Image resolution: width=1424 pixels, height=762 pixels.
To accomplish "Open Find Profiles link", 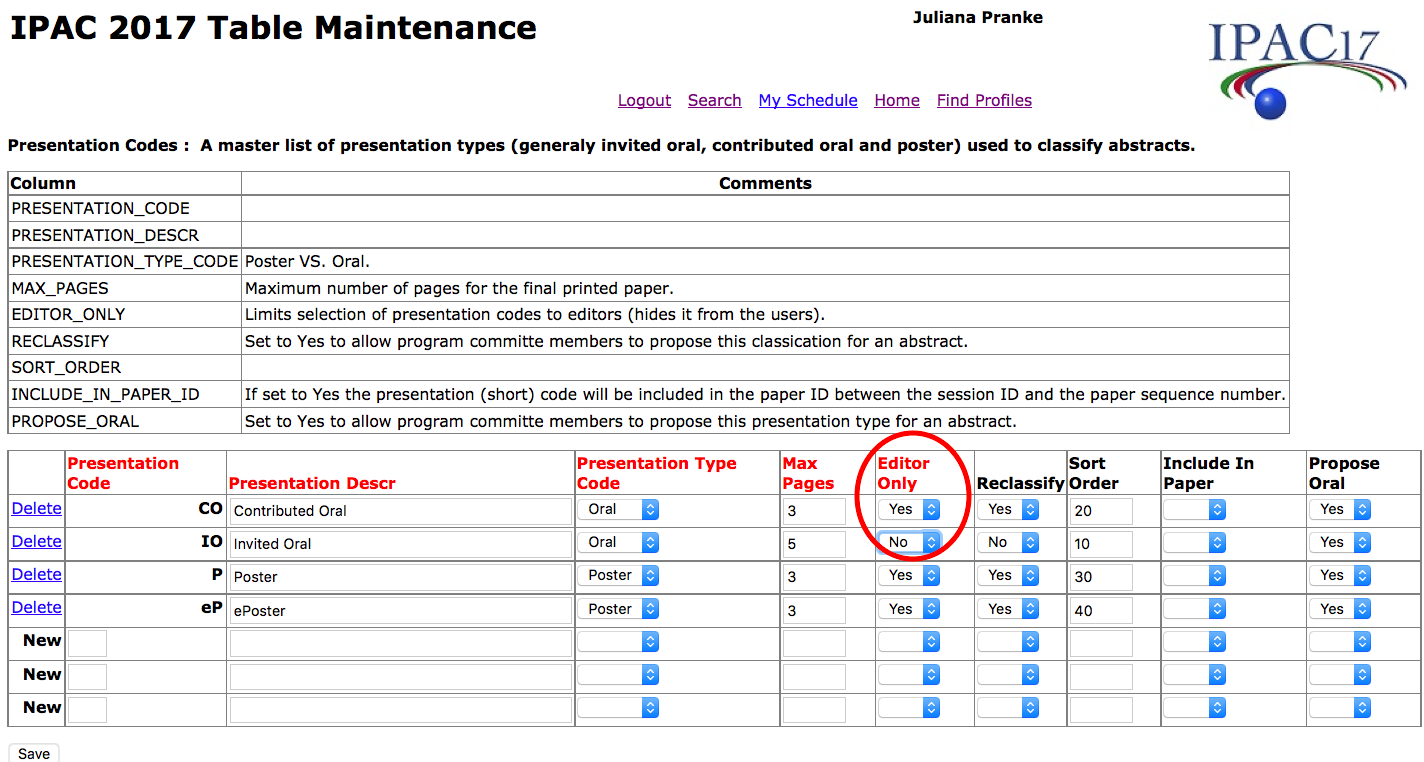I will click(984, 100).
